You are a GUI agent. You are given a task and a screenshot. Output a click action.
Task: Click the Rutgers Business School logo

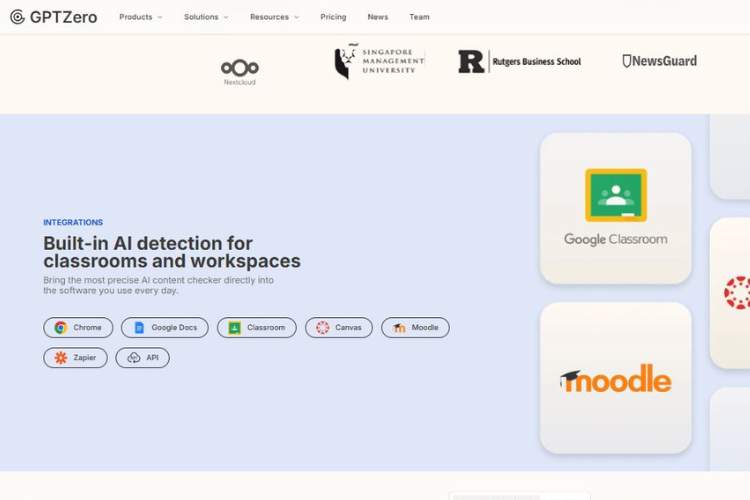point(519,62)
